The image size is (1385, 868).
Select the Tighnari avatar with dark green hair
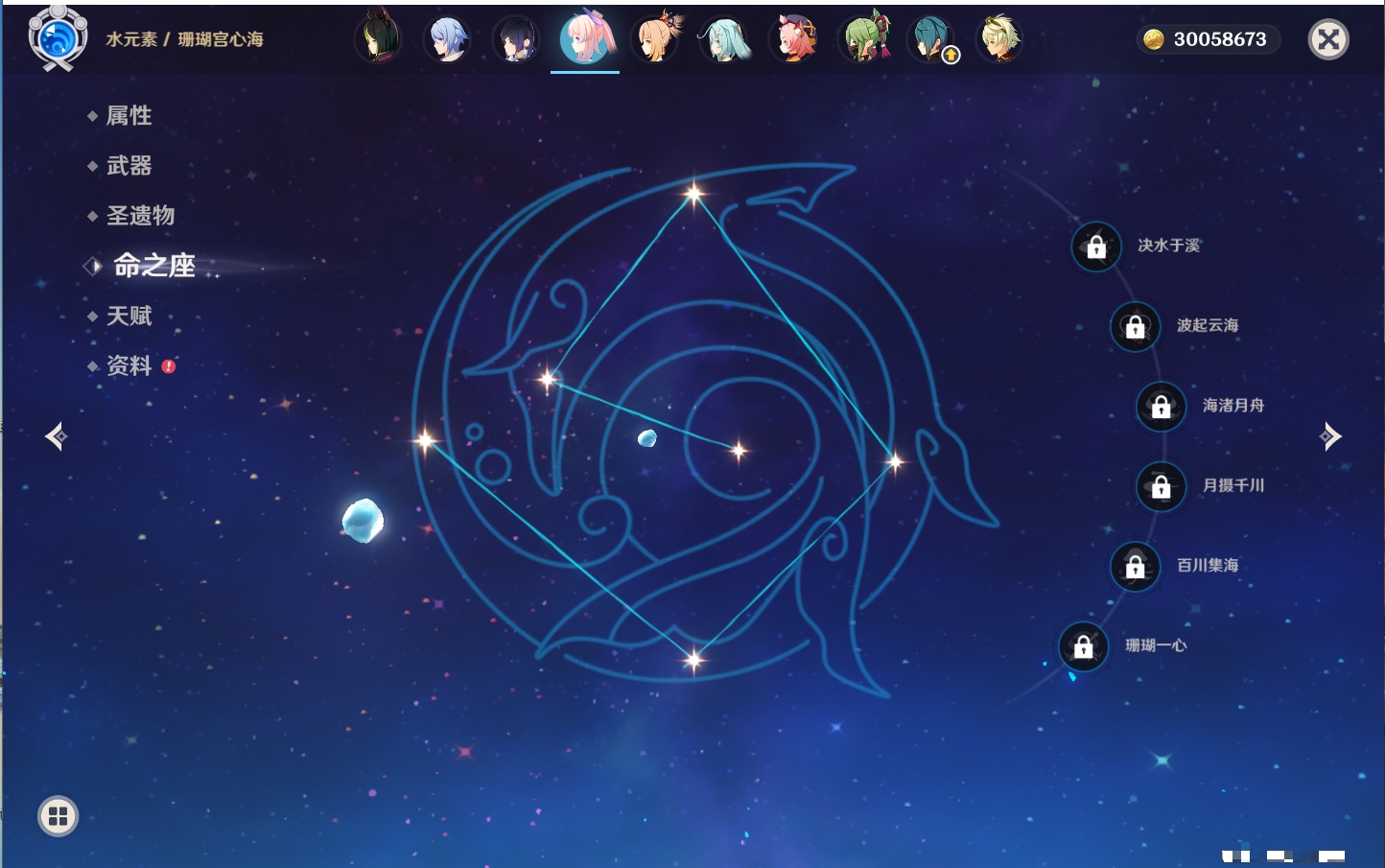pos(378,38)
